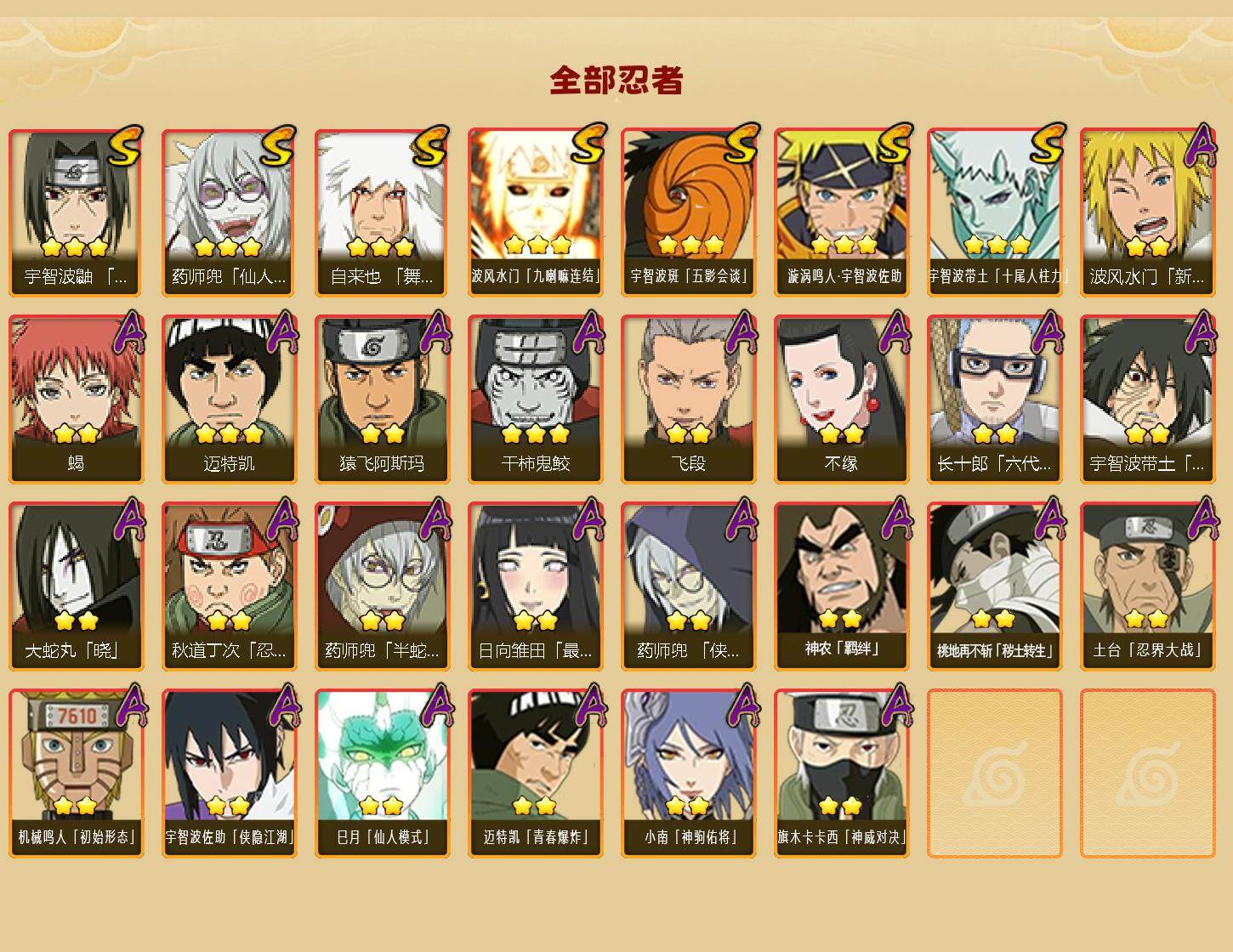This screenshot has width=1233, height=952.
Task: Select S-rank 宇智波斑「五影会谈」card
Action: pyautogui.click(x=688, y=212)
